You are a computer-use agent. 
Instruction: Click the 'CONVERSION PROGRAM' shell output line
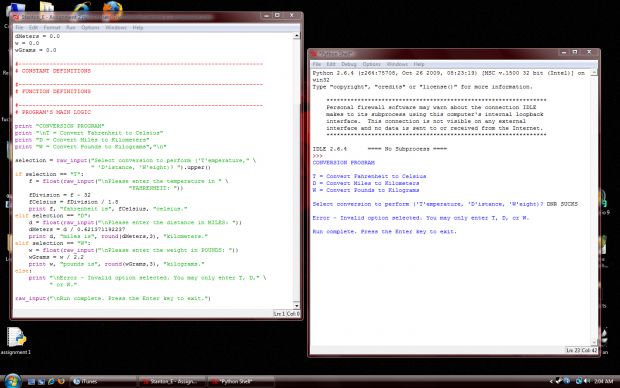point(344,163)
